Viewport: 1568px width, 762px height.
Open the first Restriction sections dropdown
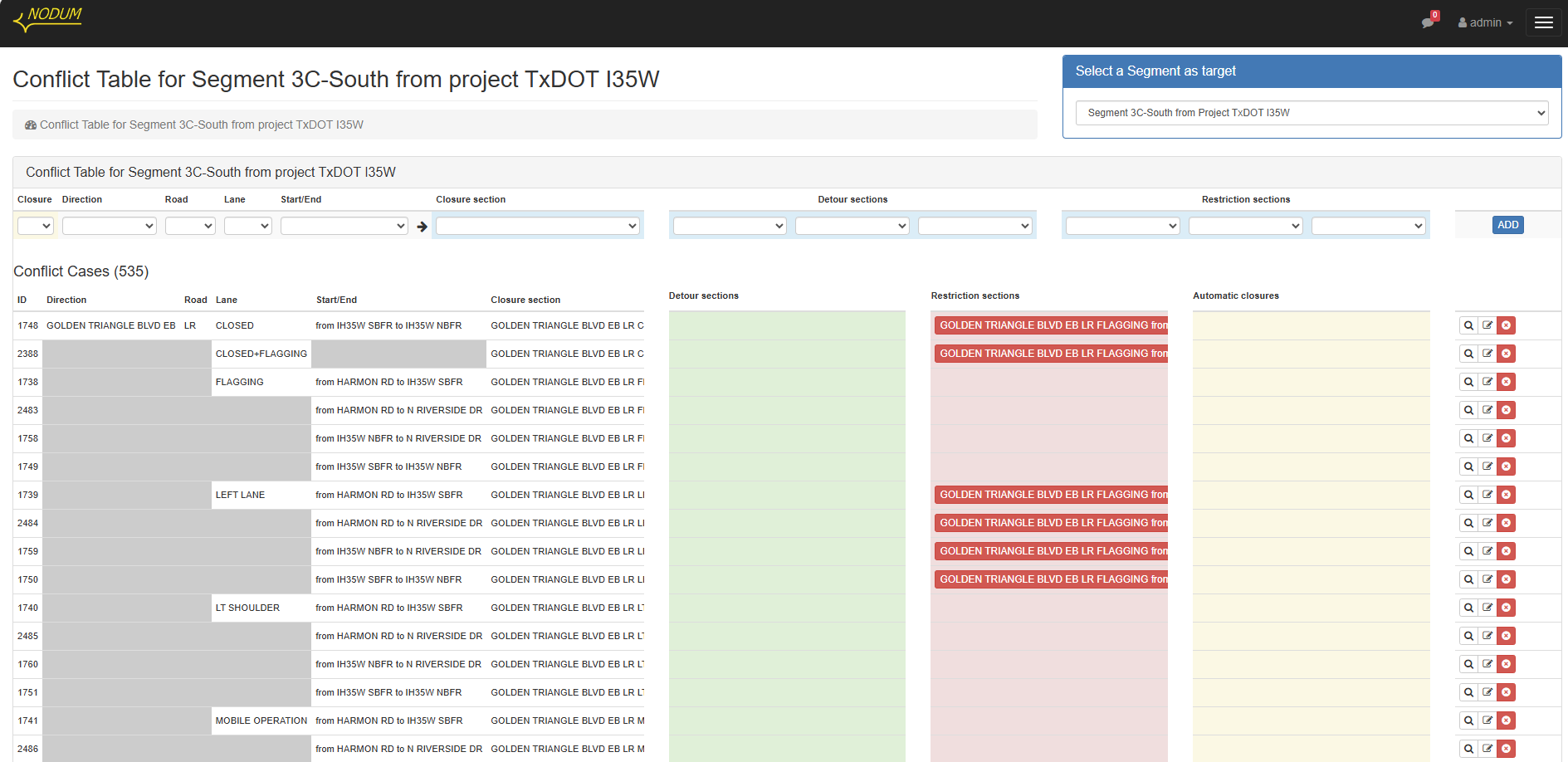pyautogui.click(x=1123, y=226)
